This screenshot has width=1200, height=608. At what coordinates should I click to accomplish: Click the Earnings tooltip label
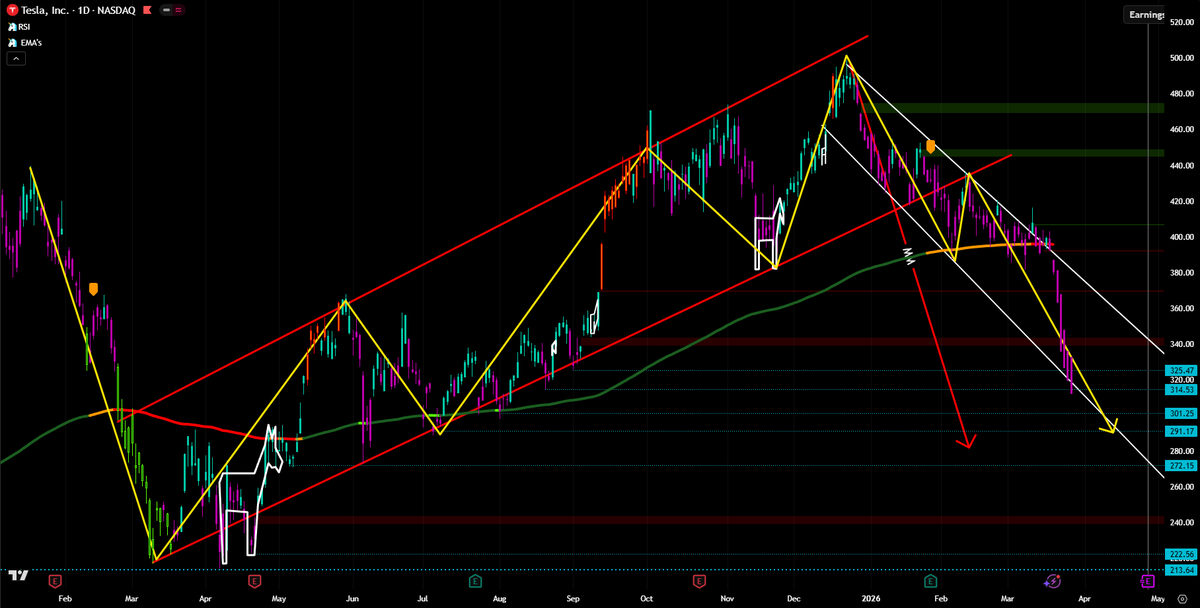[1145, 15]
